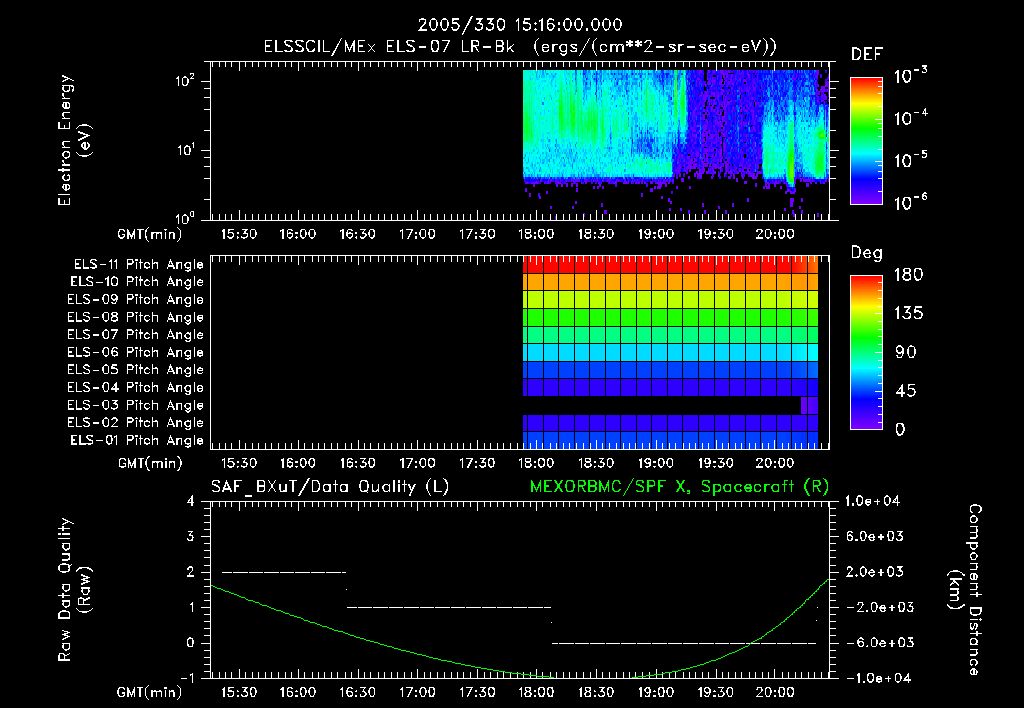Viewport: 1024px width, 708px height.
Task: Click the ELS-03 Pitch Angle row label
Action: coord(136,406)
